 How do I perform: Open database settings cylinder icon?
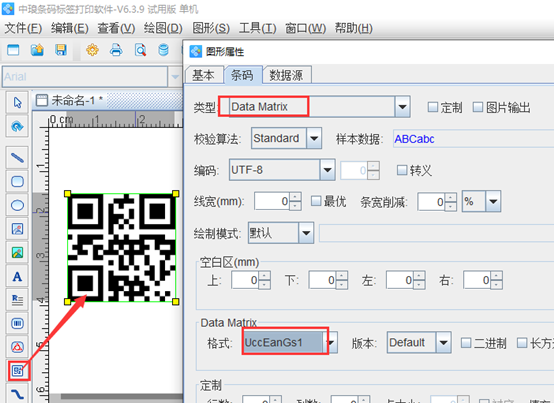coord(163,50)
